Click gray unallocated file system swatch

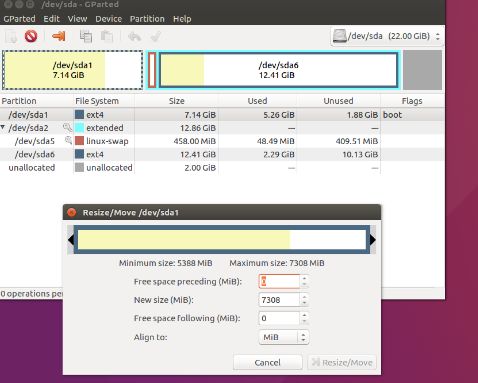[x=79, y=167]
